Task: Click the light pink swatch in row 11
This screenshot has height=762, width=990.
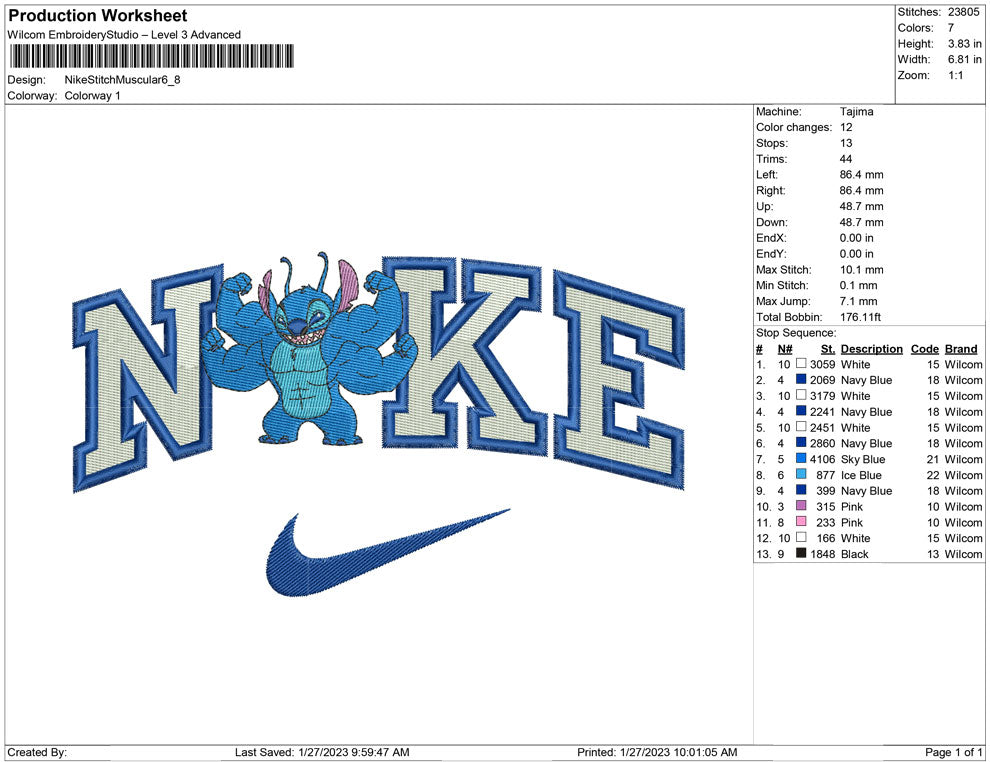Action: (801, 521)
